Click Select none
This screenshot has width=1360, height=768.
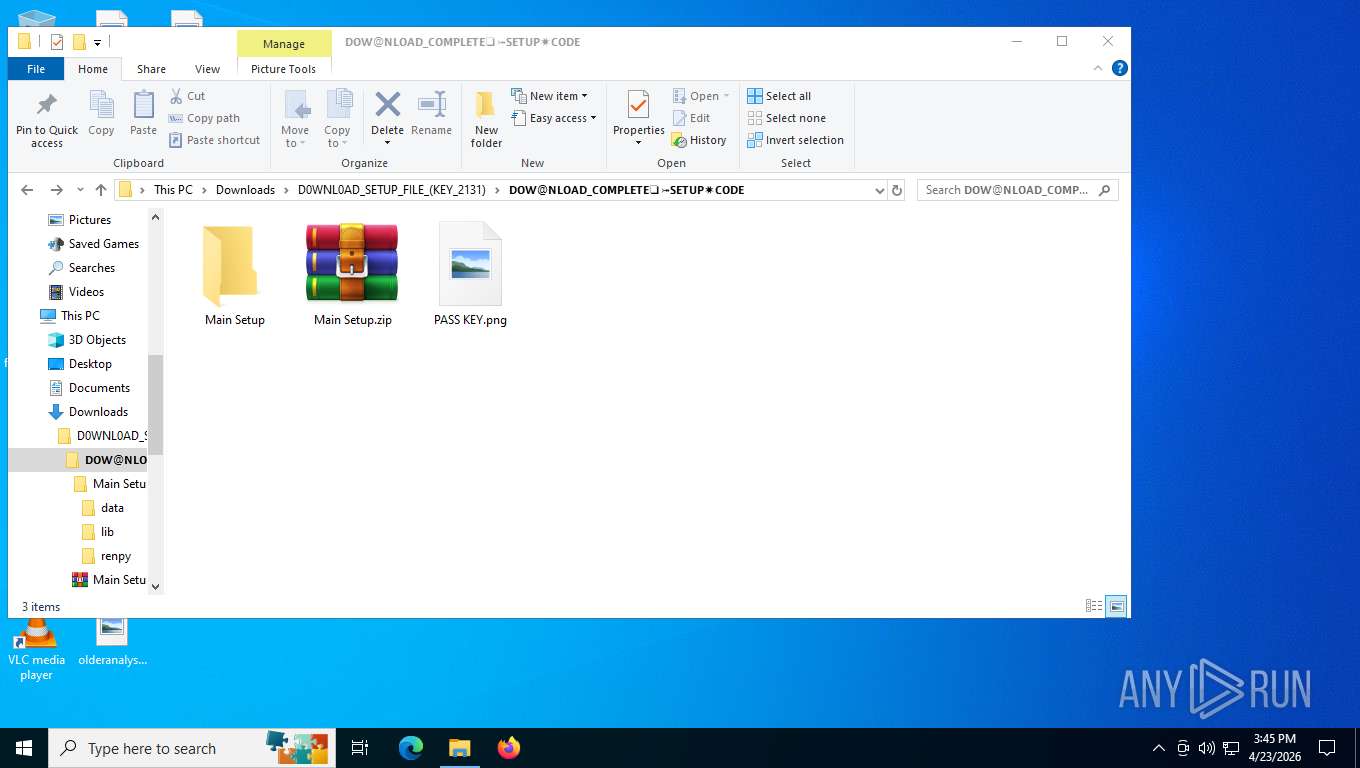[786, 118]
